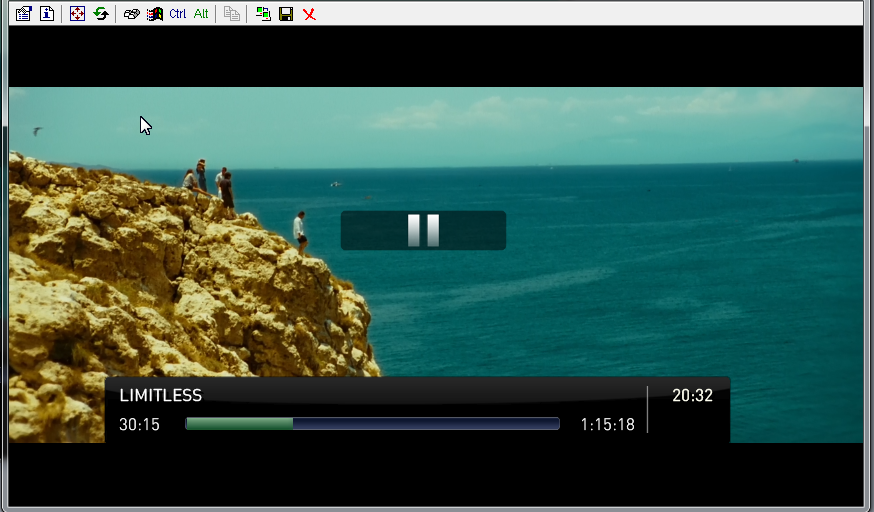The width and height of the screenshot is (874, 512).
Task: Seek within the green playback progress bar
Action: point(372,424)
